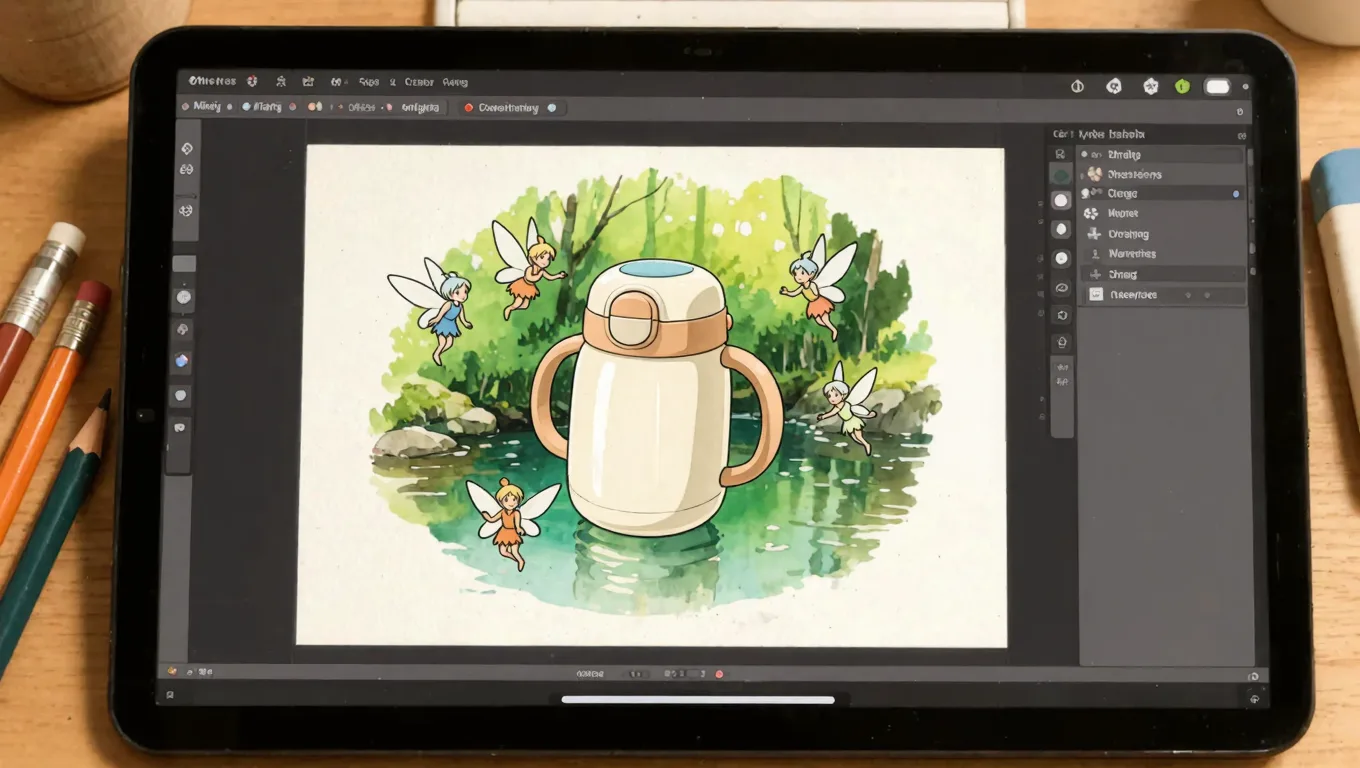The image size is (1360, 768).
Task: Tap the white home indicator bar below the app
Action: coord(698,700)
